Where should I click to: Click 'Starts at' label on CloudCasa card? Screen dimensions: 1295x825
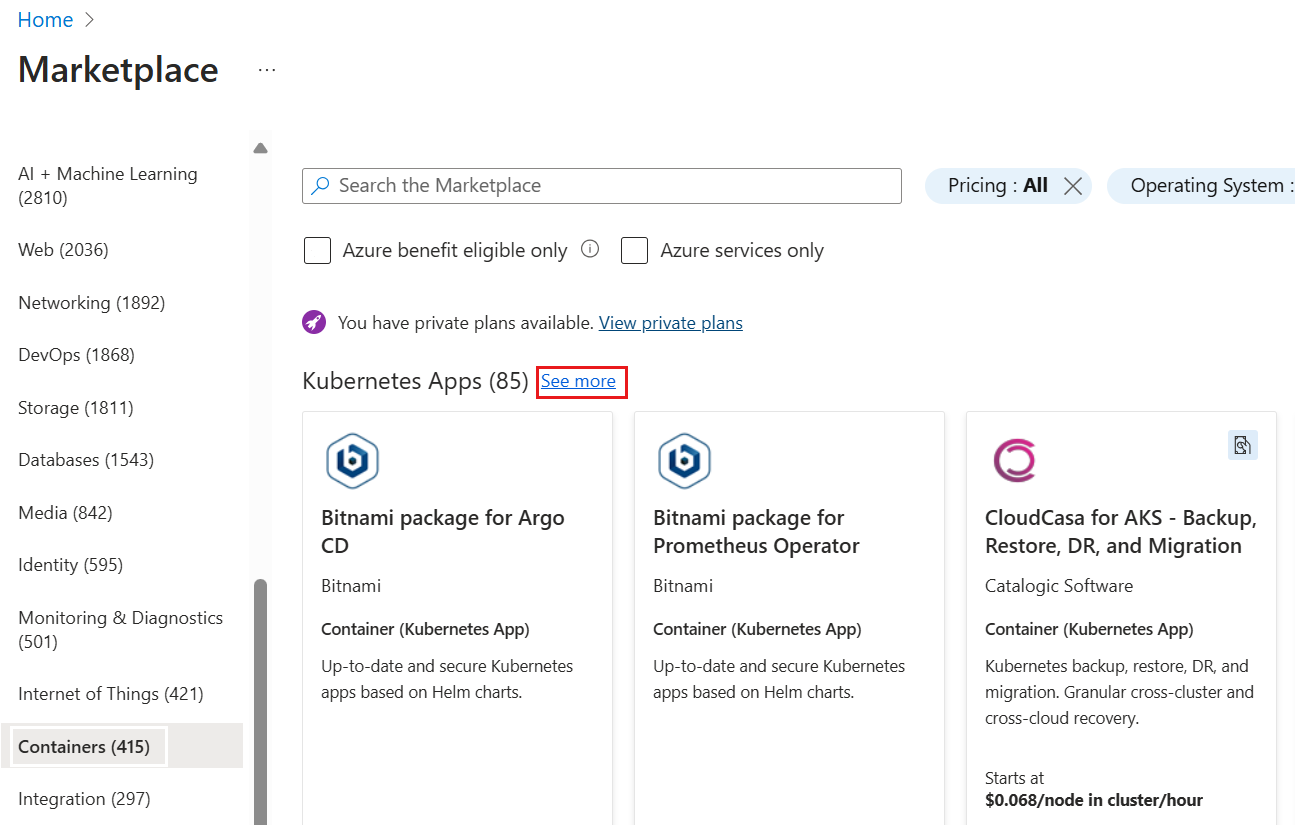point(1014,778)
